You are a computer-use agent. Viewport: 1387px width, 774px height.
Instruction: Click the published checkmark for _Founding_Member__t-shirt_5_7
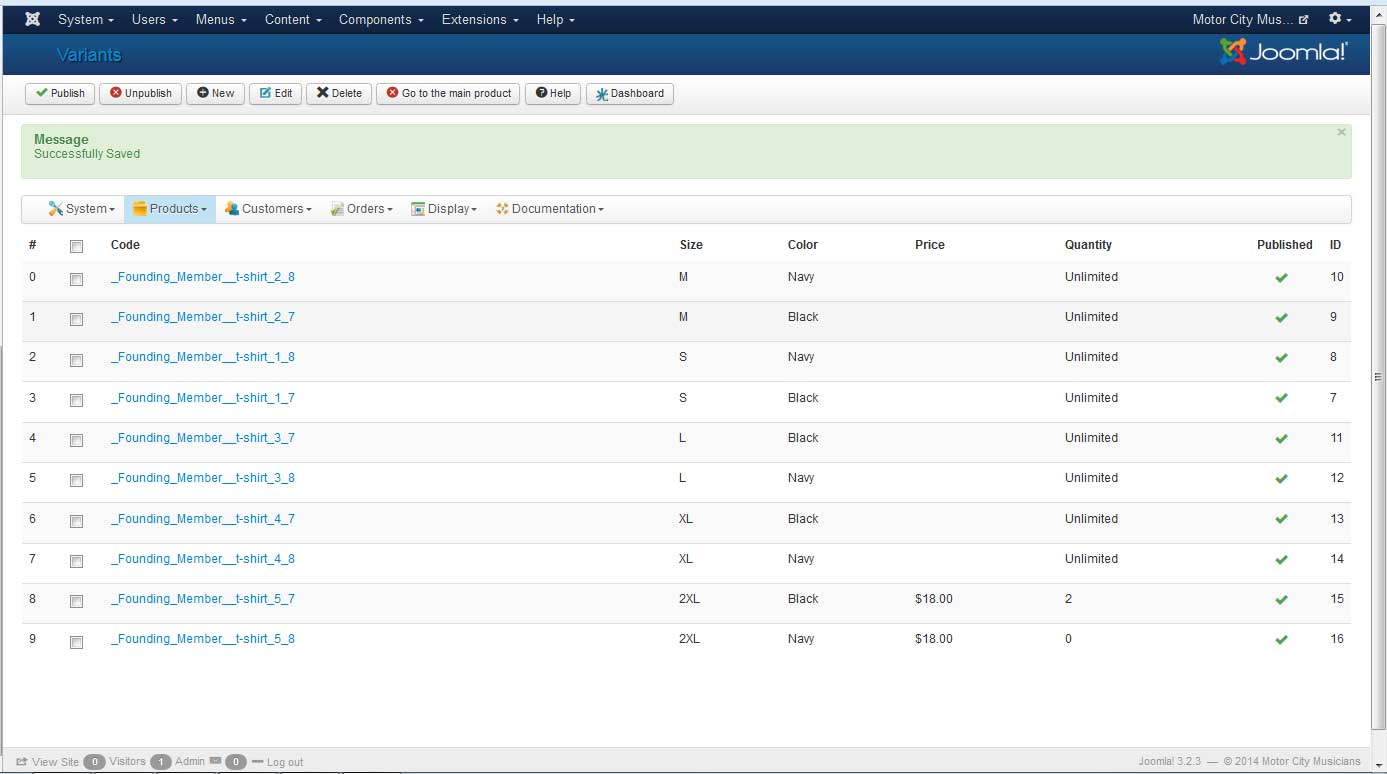coord(1282,600)
